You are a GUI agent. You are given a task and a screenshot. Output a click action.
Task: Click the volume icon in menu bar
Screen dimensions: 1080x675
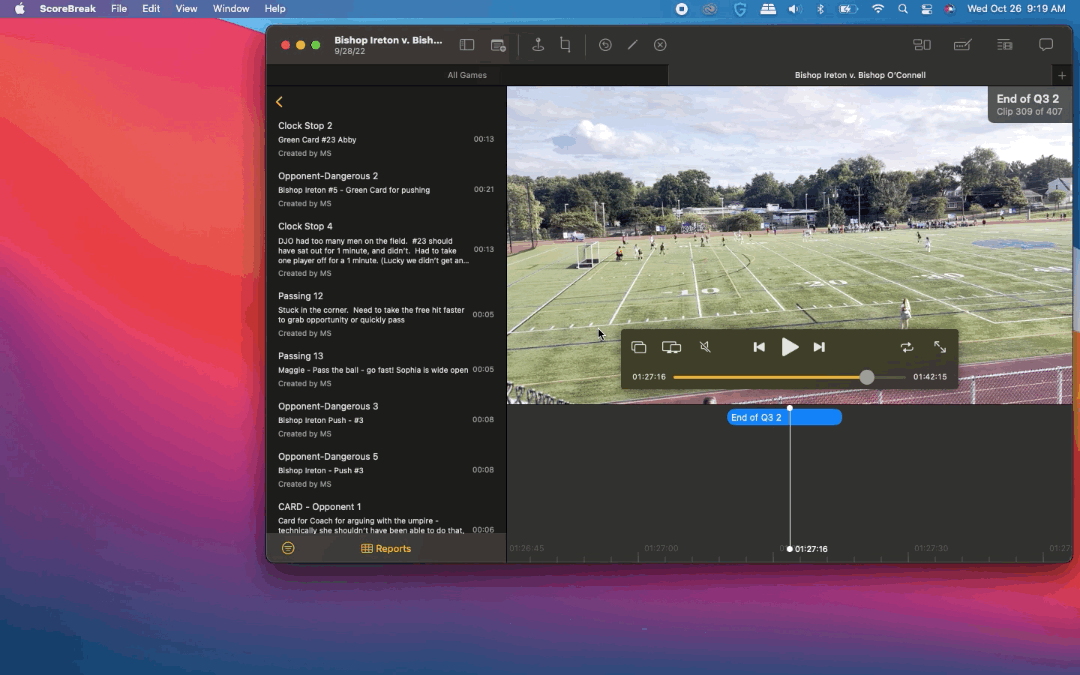pyautogui.click(x=795, y=8)
